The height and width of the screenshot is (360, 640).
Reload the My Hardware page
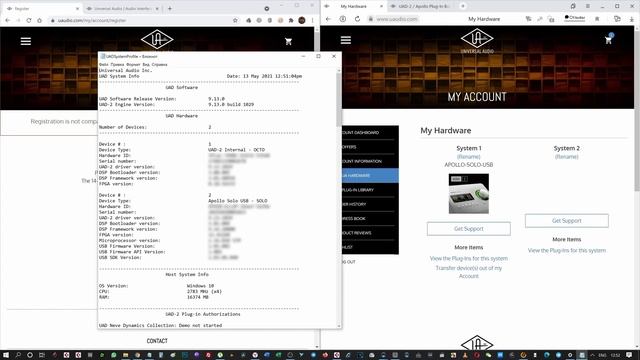pyautogui.click(x=357, y=19)
